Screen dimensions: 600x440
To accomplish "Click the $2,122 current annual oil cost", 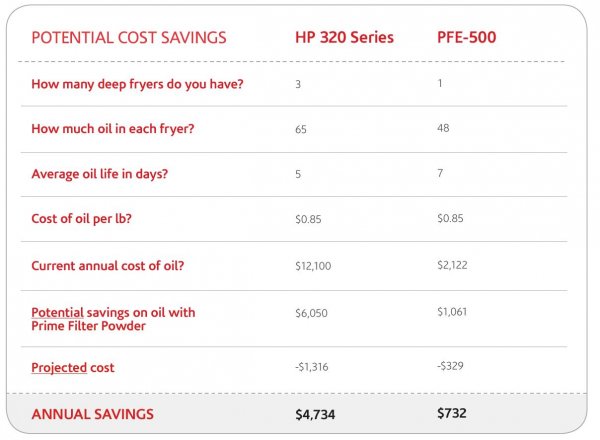I will click(x=453, y=266).
